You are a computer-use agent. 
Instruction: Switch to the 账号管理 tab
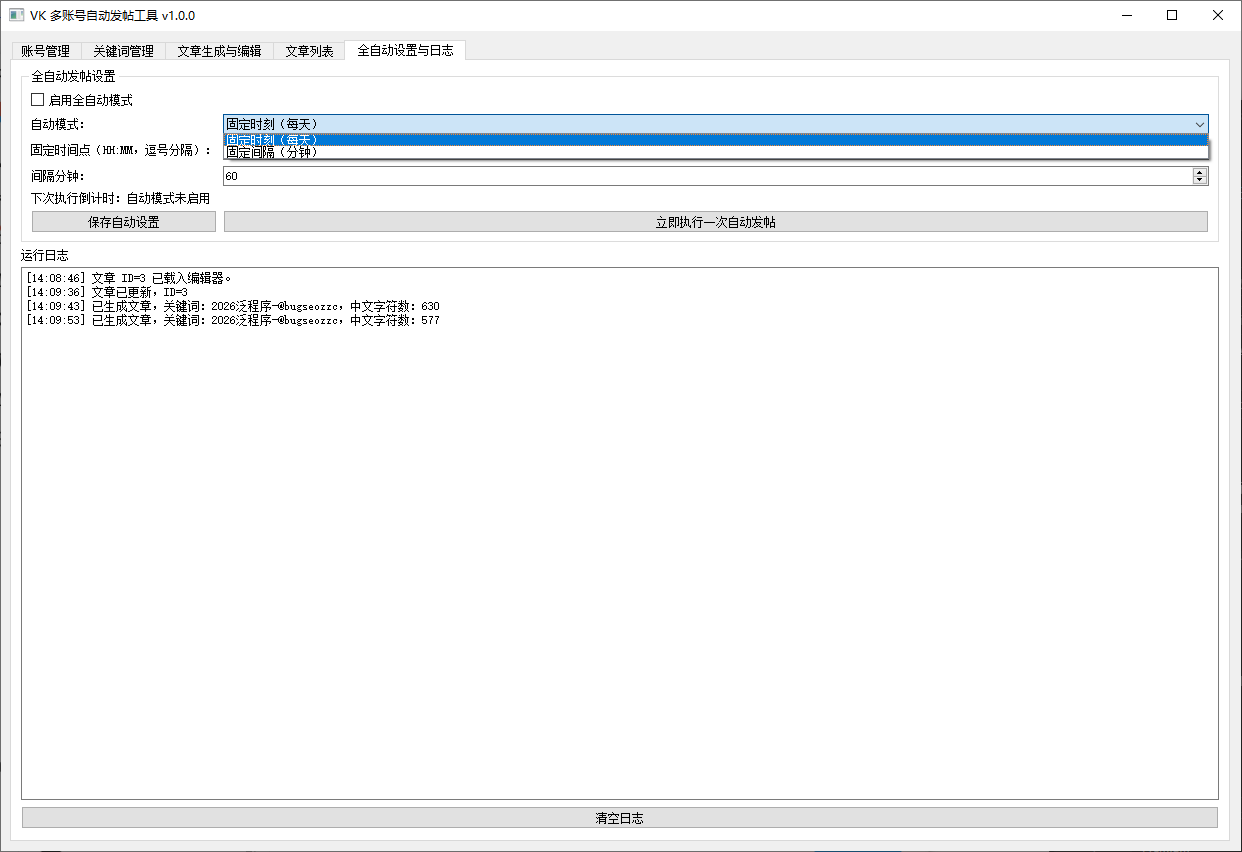coord(45,51)
